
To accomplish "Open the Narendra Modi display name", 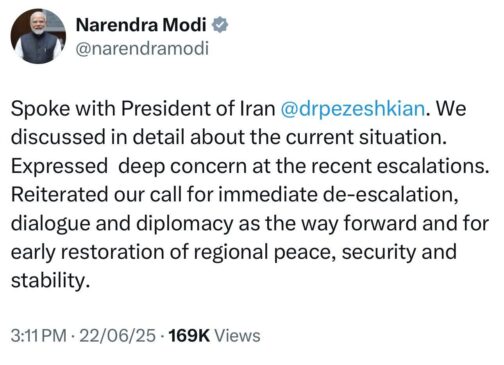I will (141, 25).
